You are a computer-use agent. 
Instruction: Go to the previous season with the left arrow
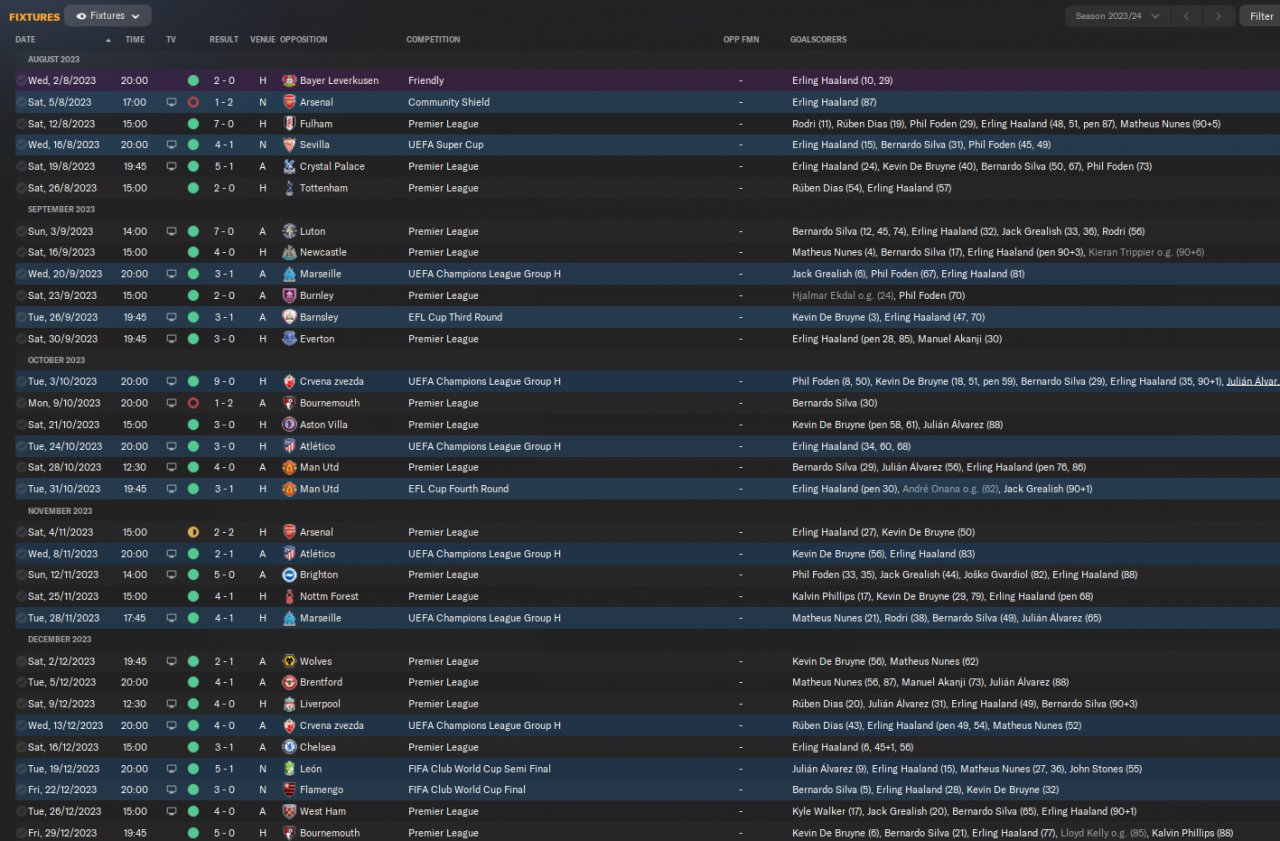point(1186,16)
